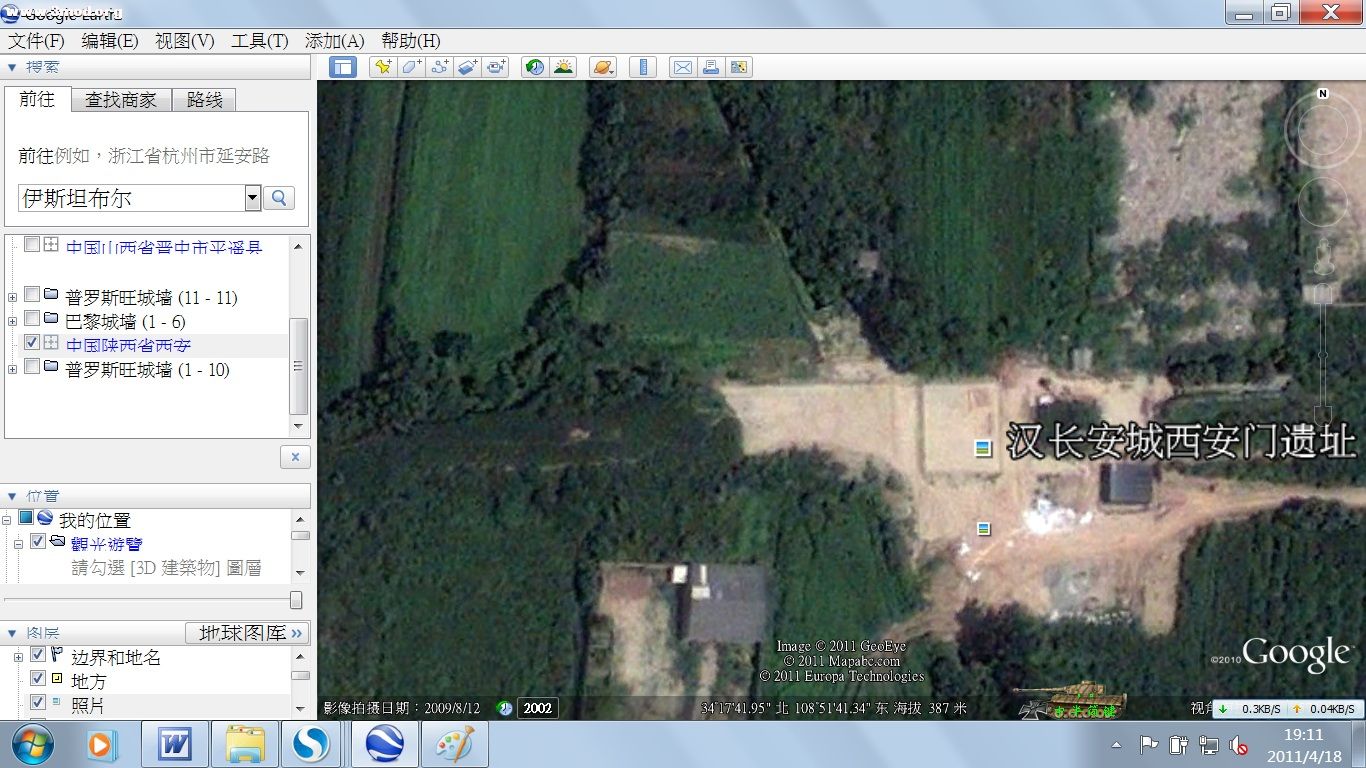Click the Add Placemark pushpin icon

pyautogui.click(x=382, y=67)
